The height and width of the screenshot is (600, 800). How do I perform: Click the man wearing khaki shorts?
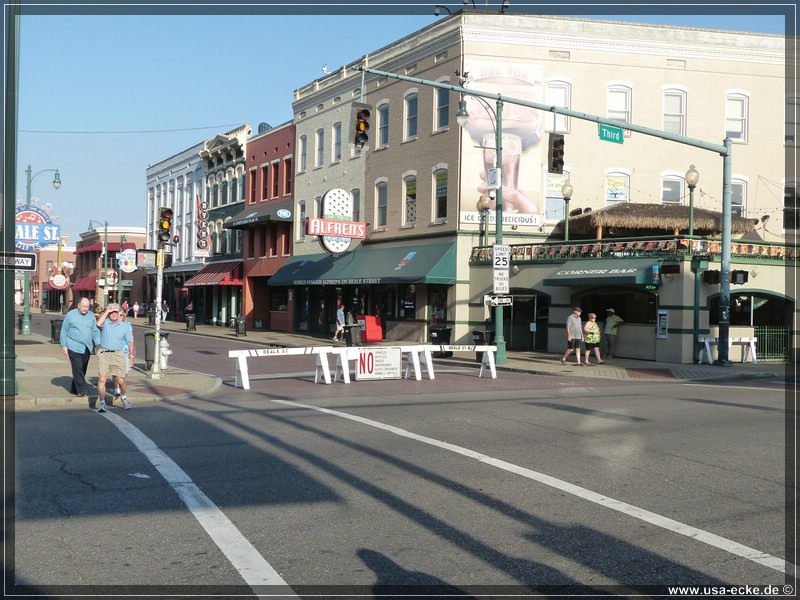coord(114,357)
